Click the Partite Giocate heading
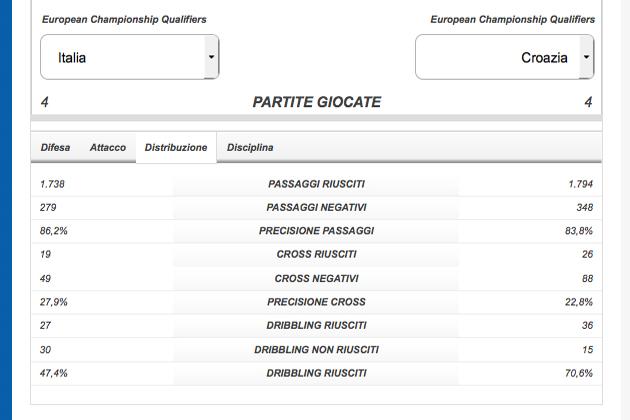The width and height of the screenshot is (630, 420). (316, 102)
